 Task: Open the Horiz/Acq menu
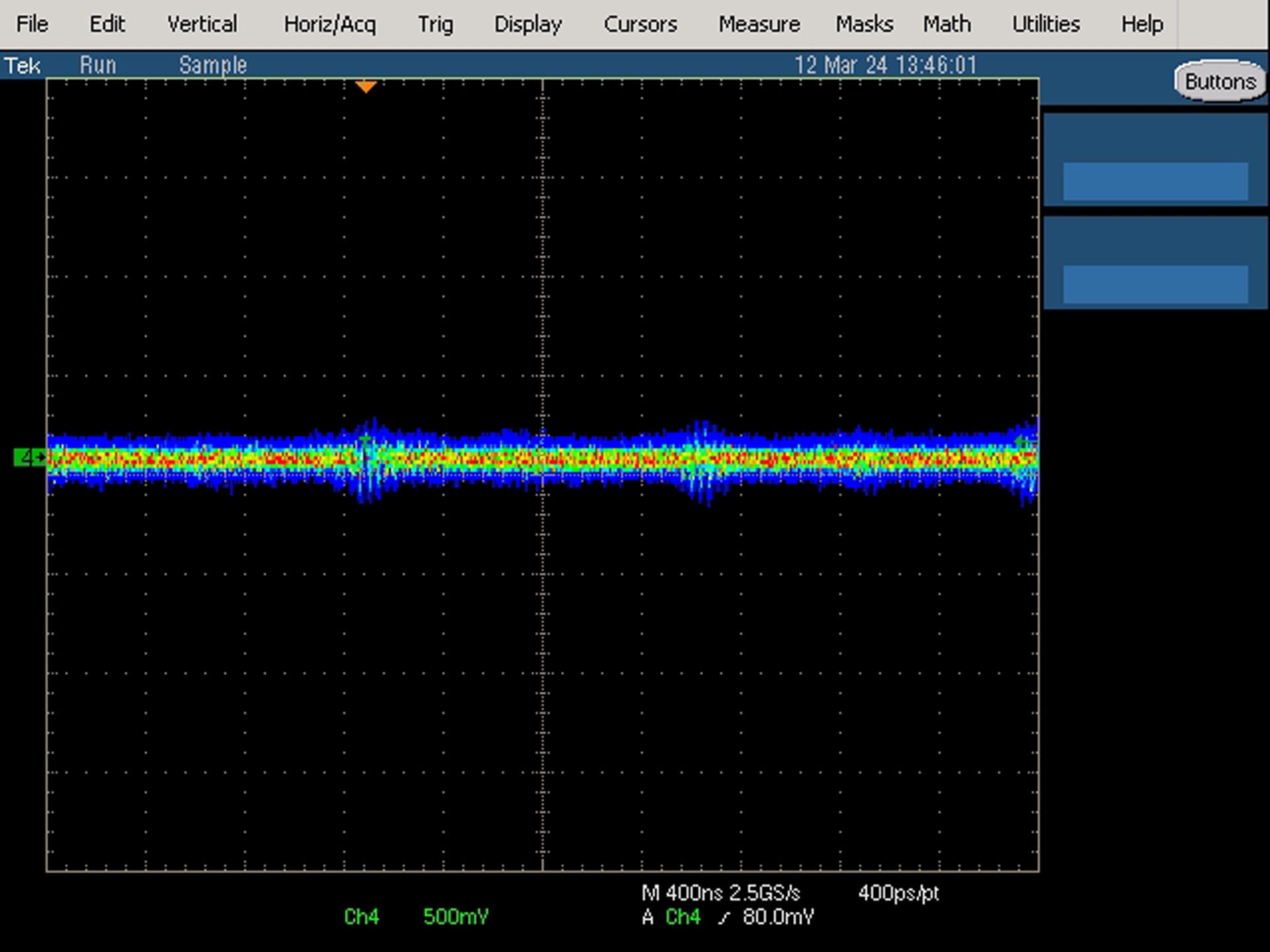tap(329, 24)
